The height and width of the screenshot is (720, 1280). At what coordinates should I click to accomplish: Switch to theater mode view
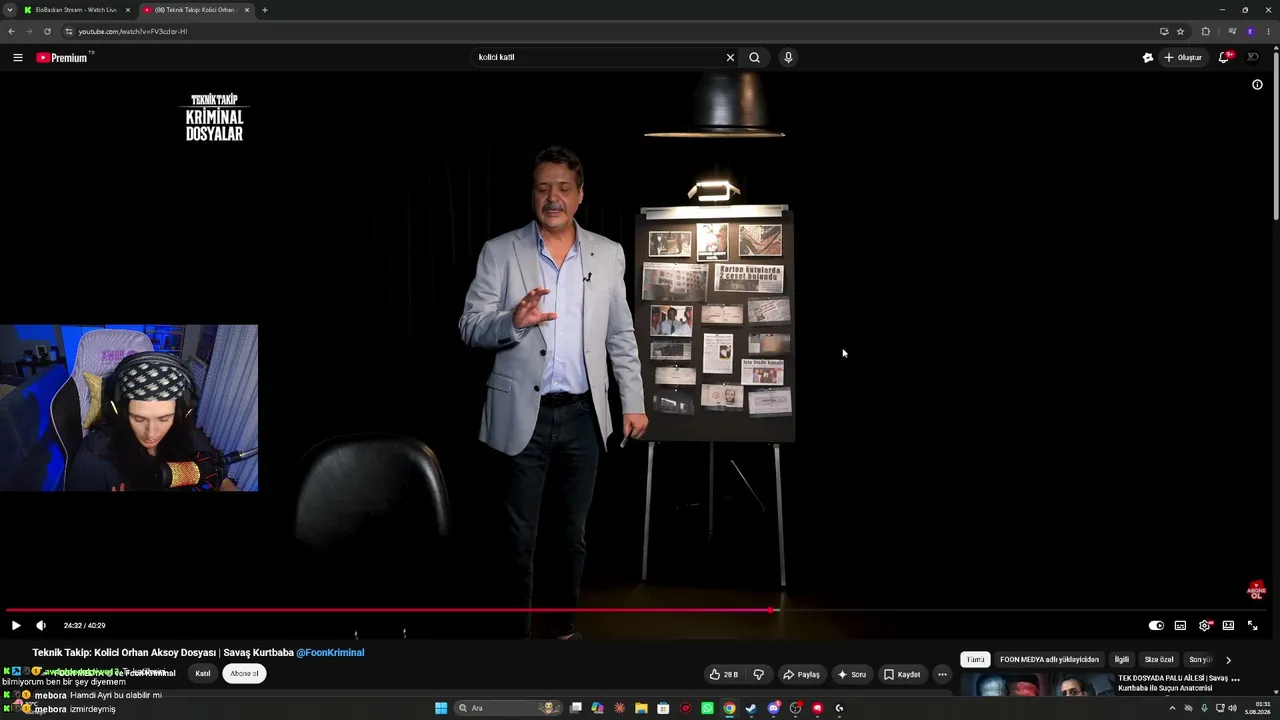tap(1228, 625)
